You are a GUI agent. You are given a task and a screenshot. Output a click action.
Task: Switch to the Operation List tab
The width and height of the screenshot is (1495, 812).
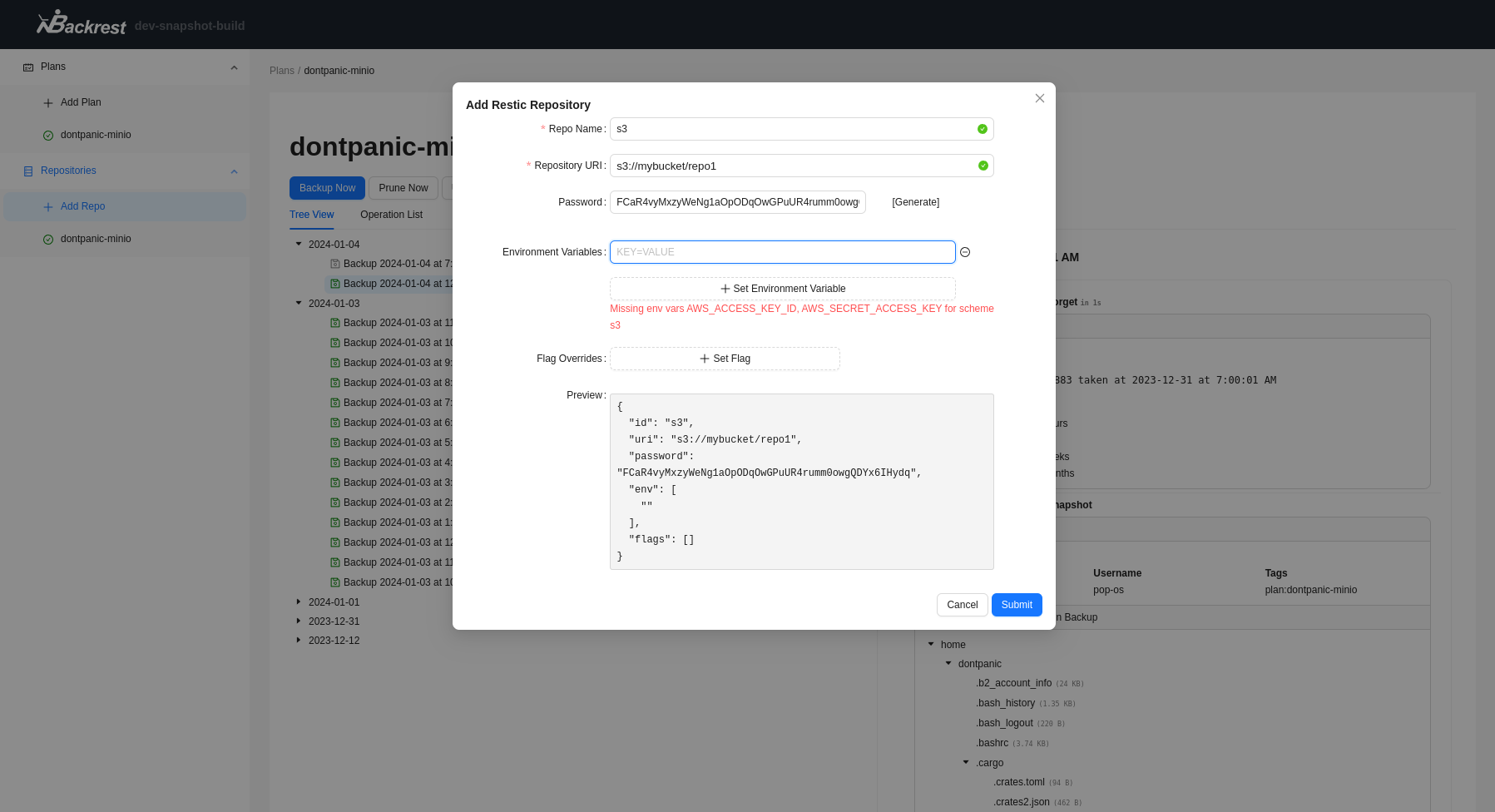click(x=391, y=215)
